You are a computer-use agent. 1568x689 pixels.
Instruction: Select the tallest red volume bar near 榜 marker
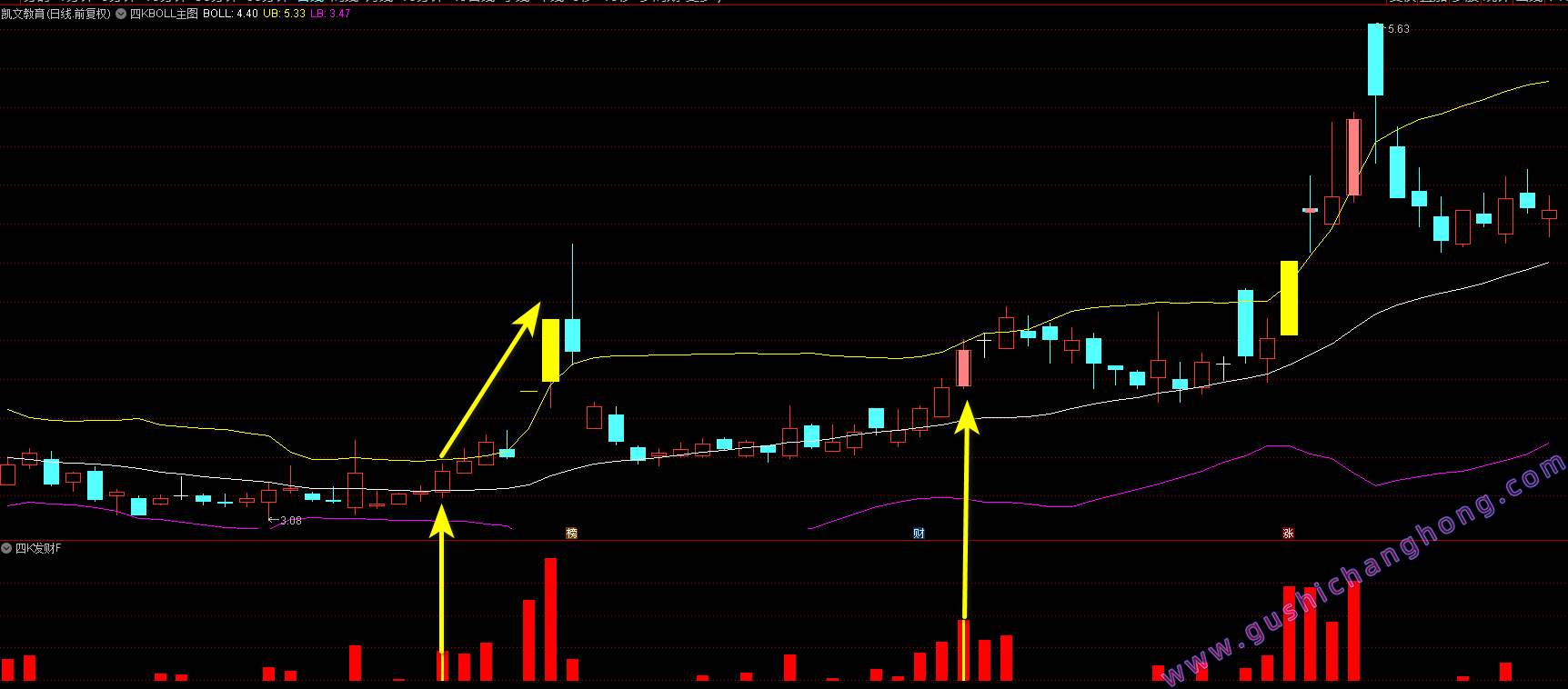click(550, 619)
